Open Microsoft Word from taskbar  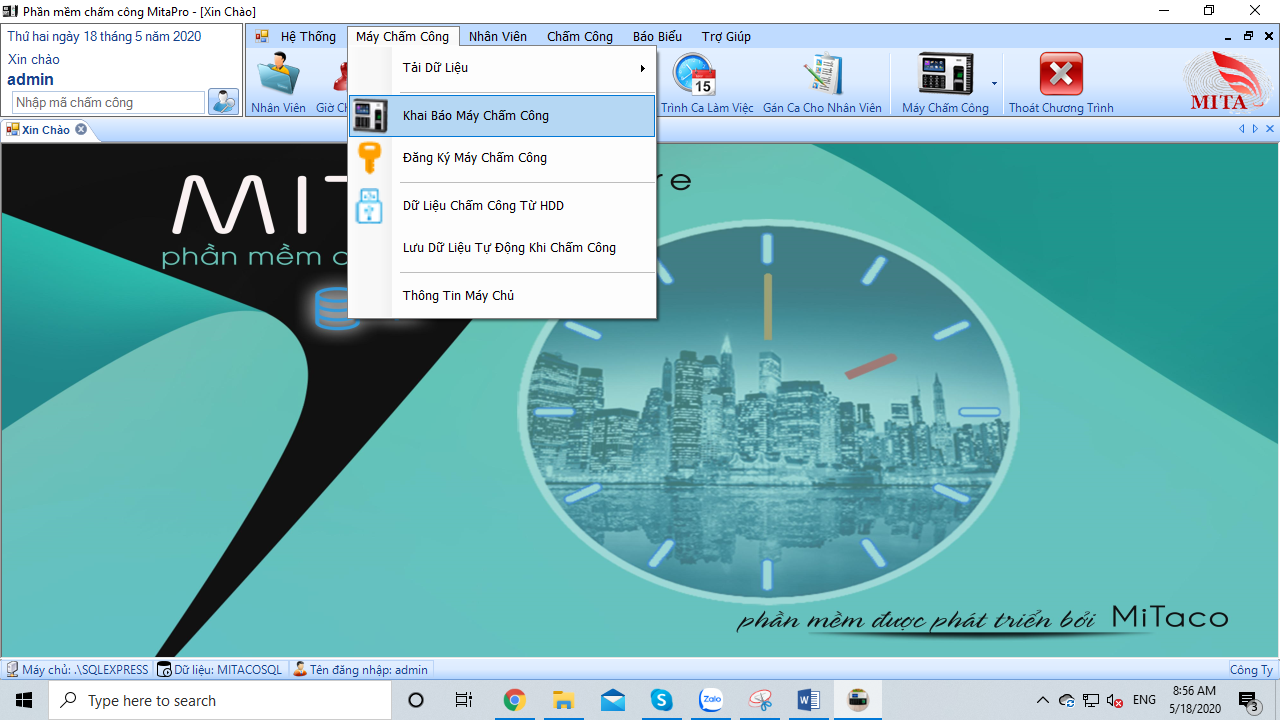pos(809,700)
